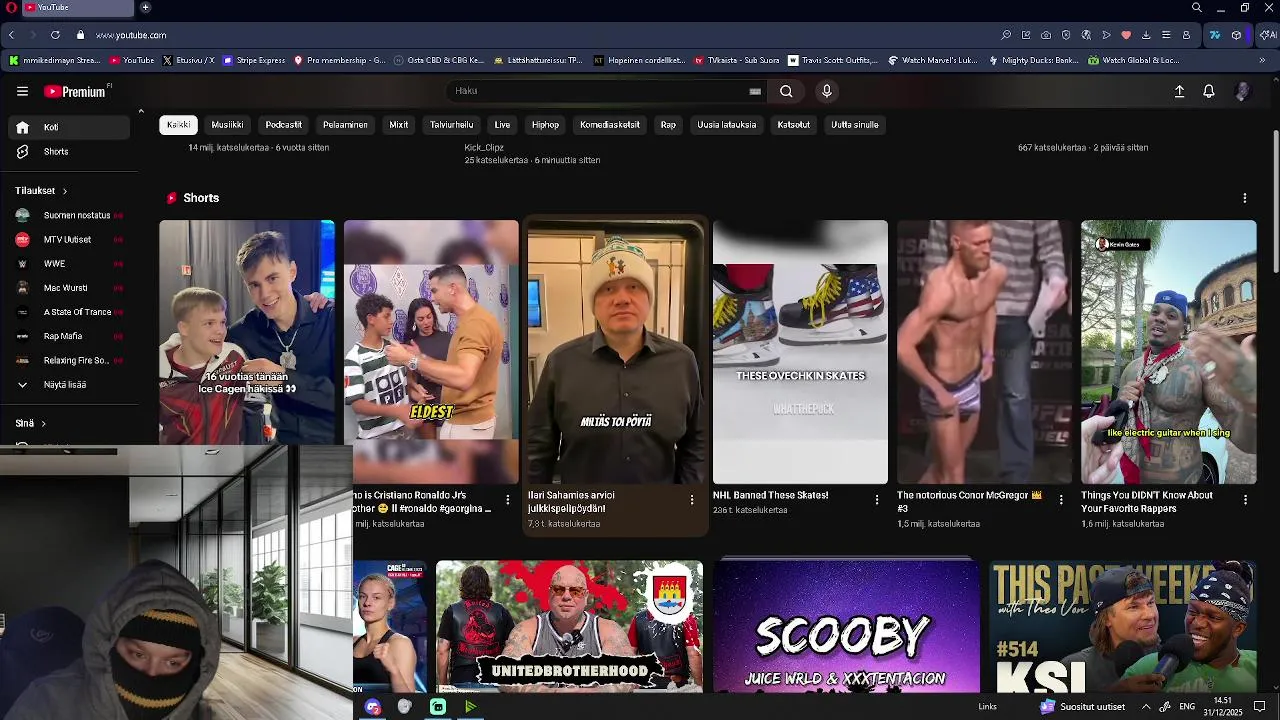Open A State Of Trance channel
Screen dimensions: 1280x720
pyautogui.click(x=70, y=312)
